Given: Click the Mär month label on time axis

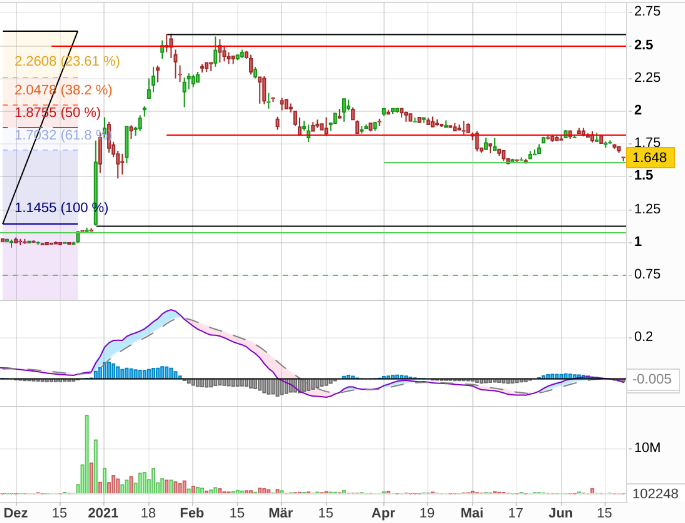Looking at the screenshot, I should tap(282, 512).
